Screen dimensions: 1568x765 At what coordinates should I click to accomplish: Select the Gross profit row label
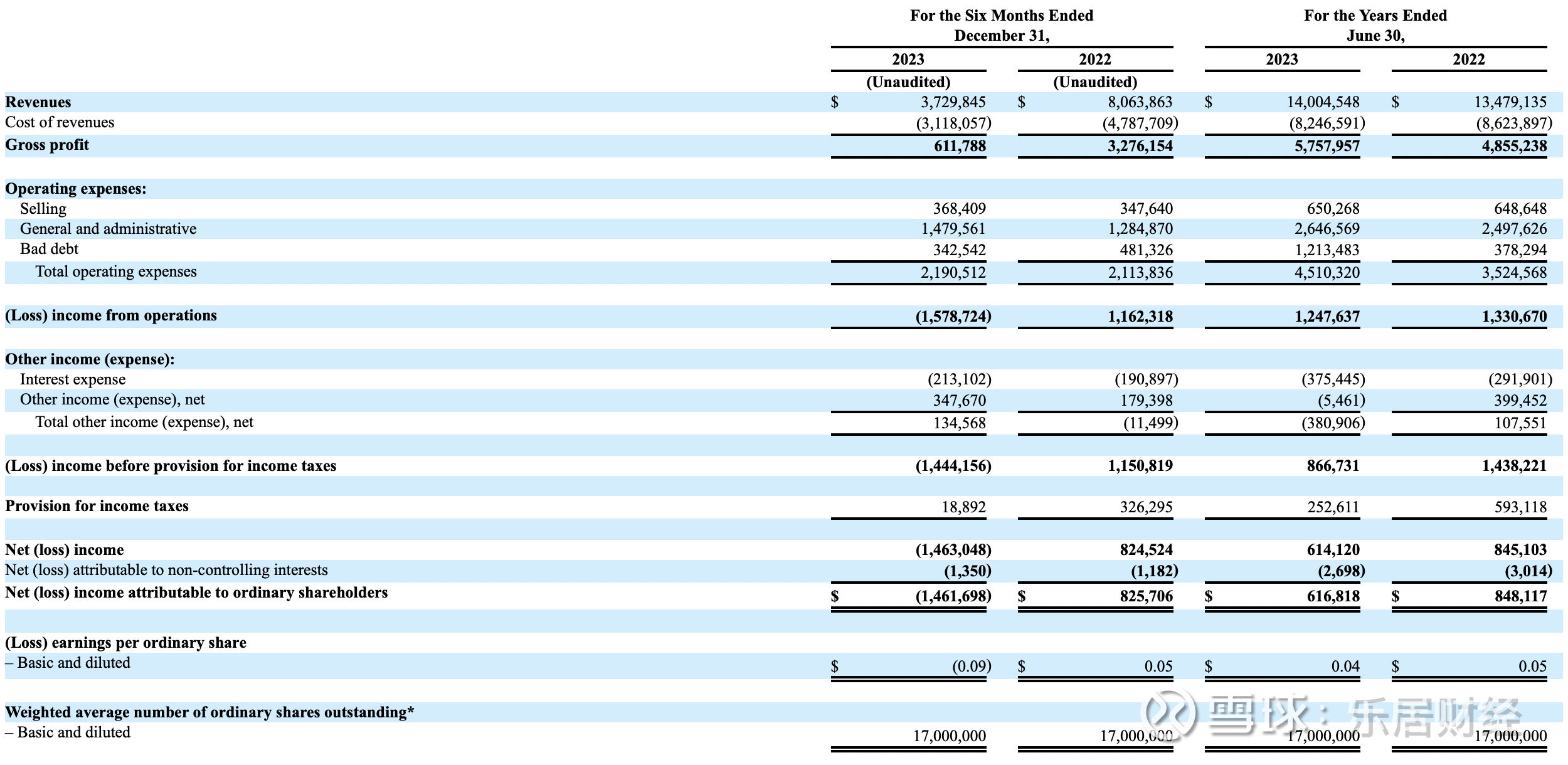(47, 145)
